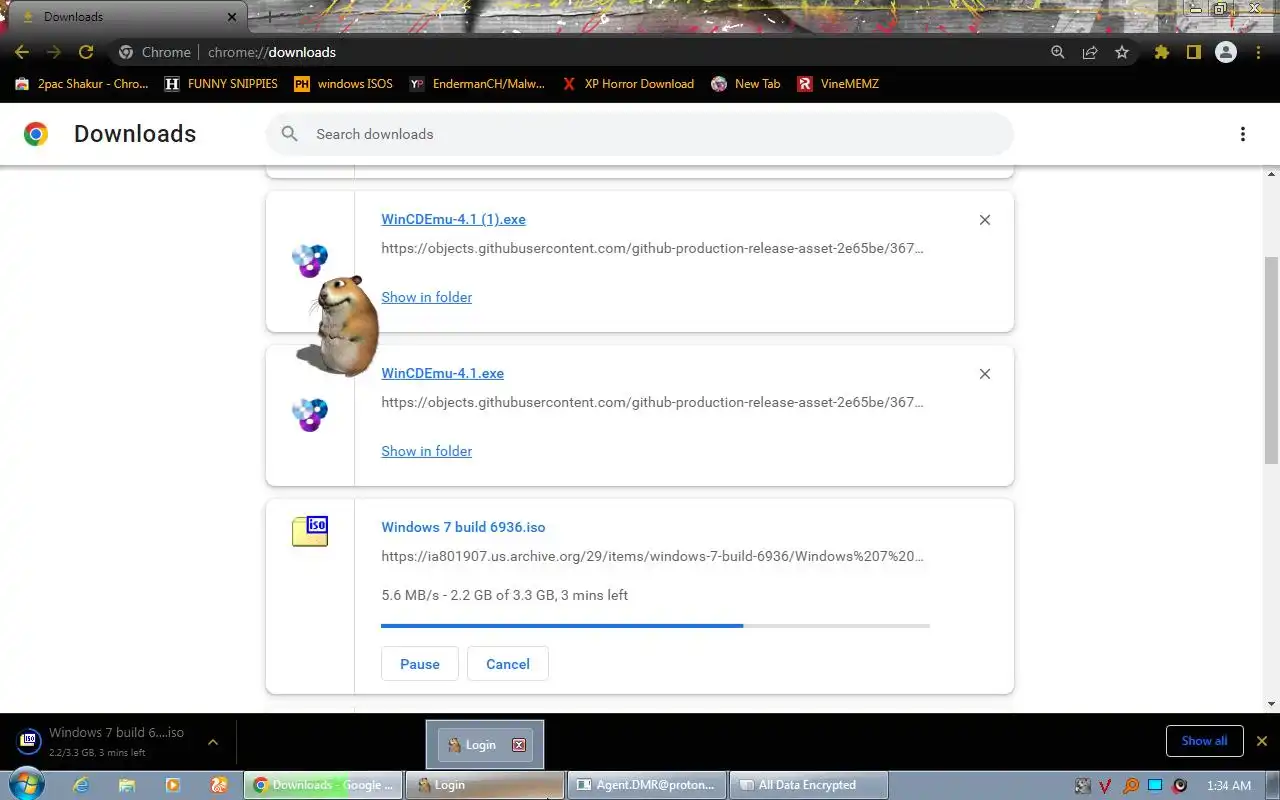Click the blue monitor tray icon
This screenshot has width=1280, height=800.
click(1155, 786)
